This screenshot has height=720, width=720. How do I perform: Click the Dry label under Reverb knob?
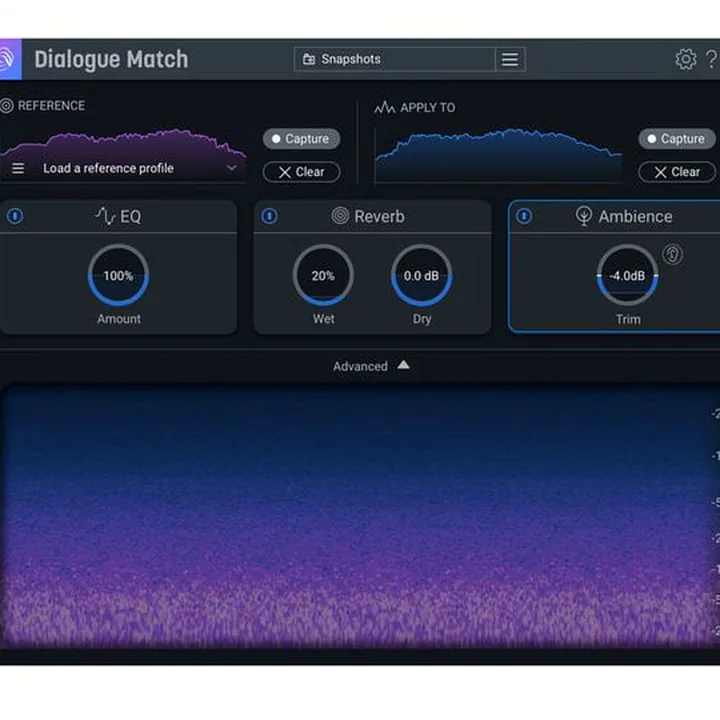[x=422, y=319]
